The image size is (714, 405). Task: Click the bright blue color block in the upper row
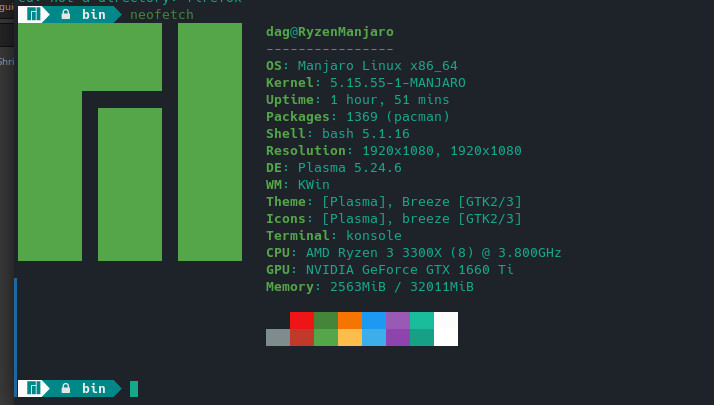click(x=374, y=320)
